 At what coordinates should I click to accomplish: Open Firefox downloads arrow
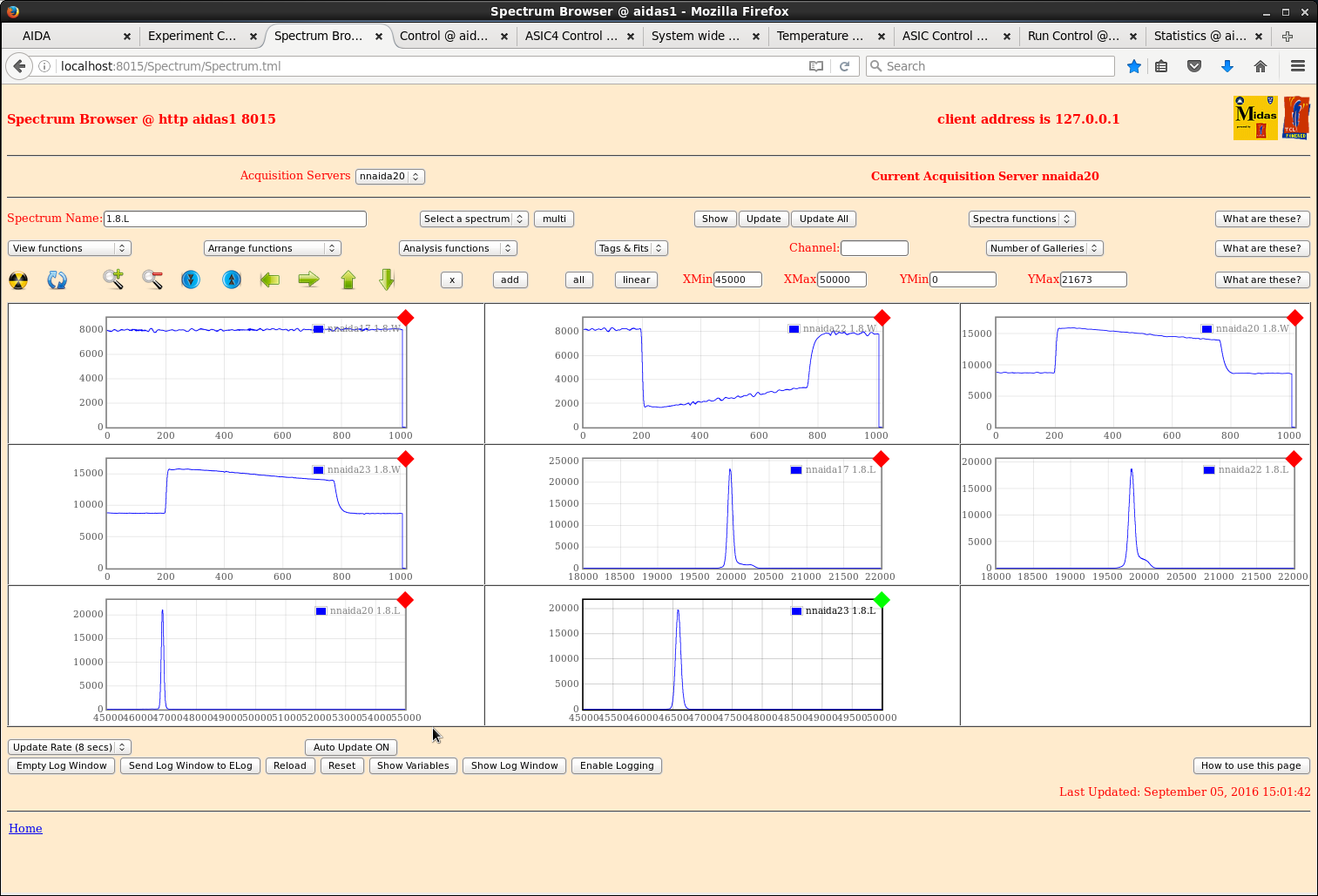pyautogui.click(x=1227, y=66)
